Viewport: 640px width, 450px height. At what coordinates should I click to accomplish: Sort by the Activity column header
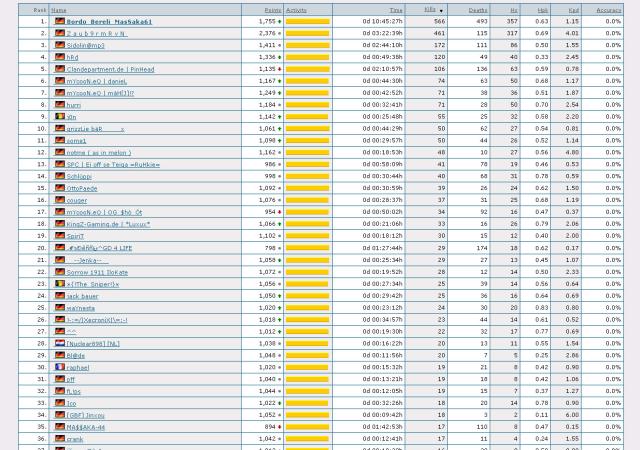click(296, 9)
